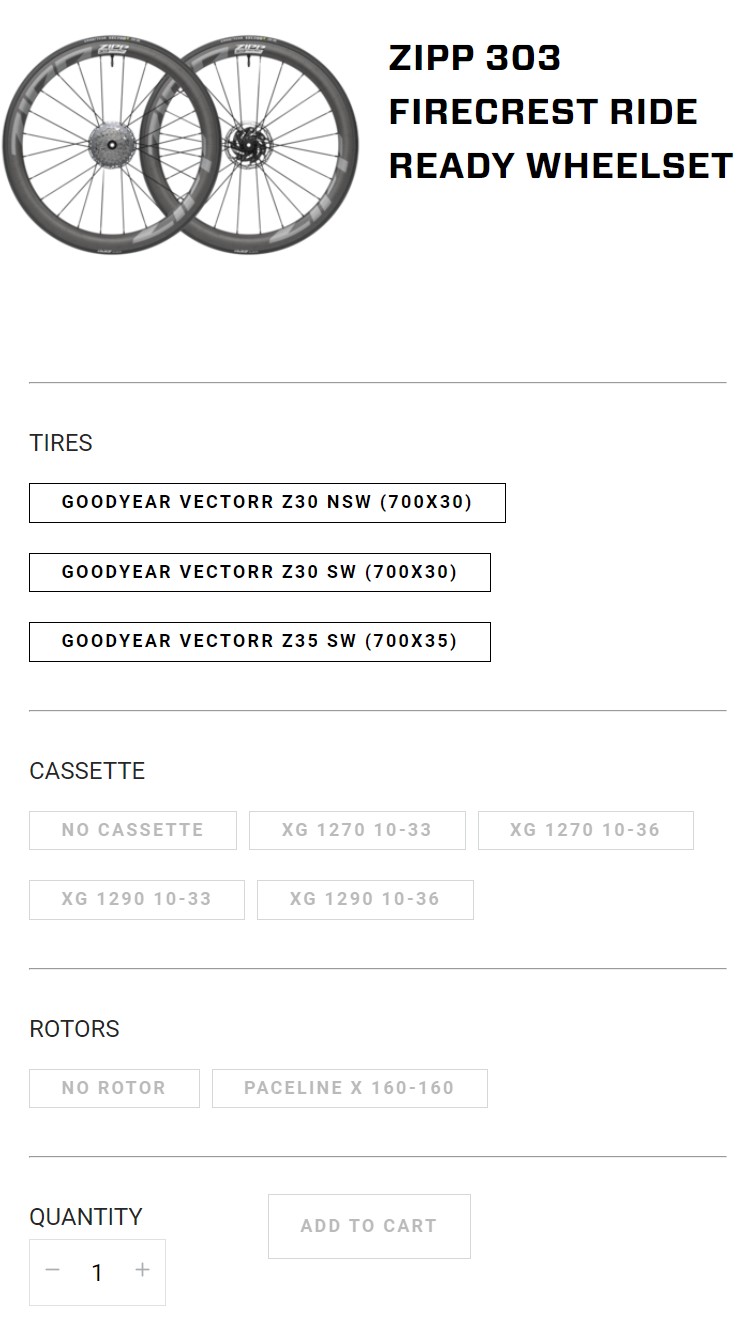
Task: Click the plus quantity icon
Action: click(x=142, y=1271)
